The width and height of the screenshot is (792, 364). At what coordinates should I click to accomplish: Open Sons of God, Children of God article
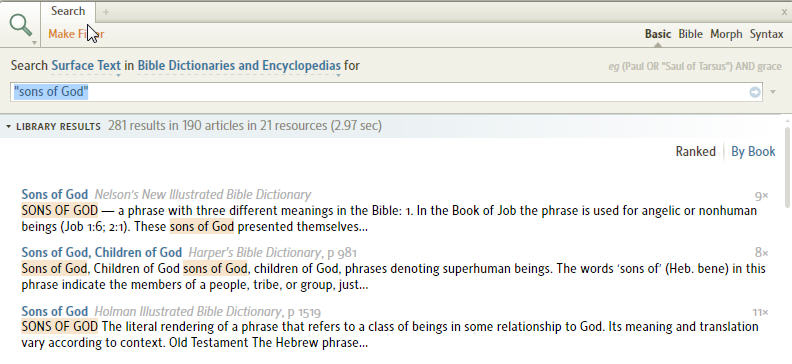102,252
